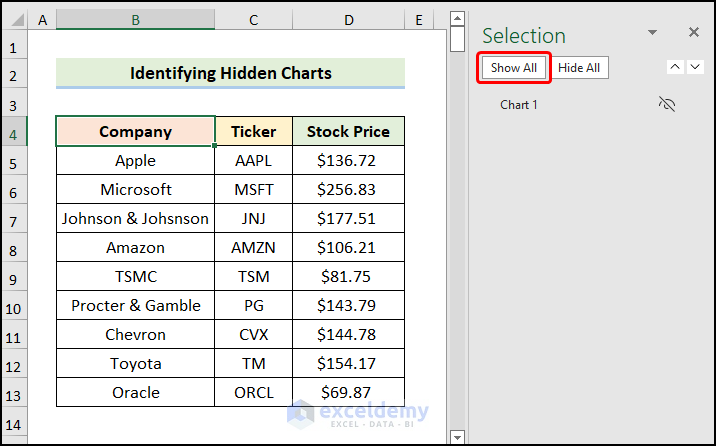
Task: Open the Selection pane options dropdown
Action: point(653,32)
